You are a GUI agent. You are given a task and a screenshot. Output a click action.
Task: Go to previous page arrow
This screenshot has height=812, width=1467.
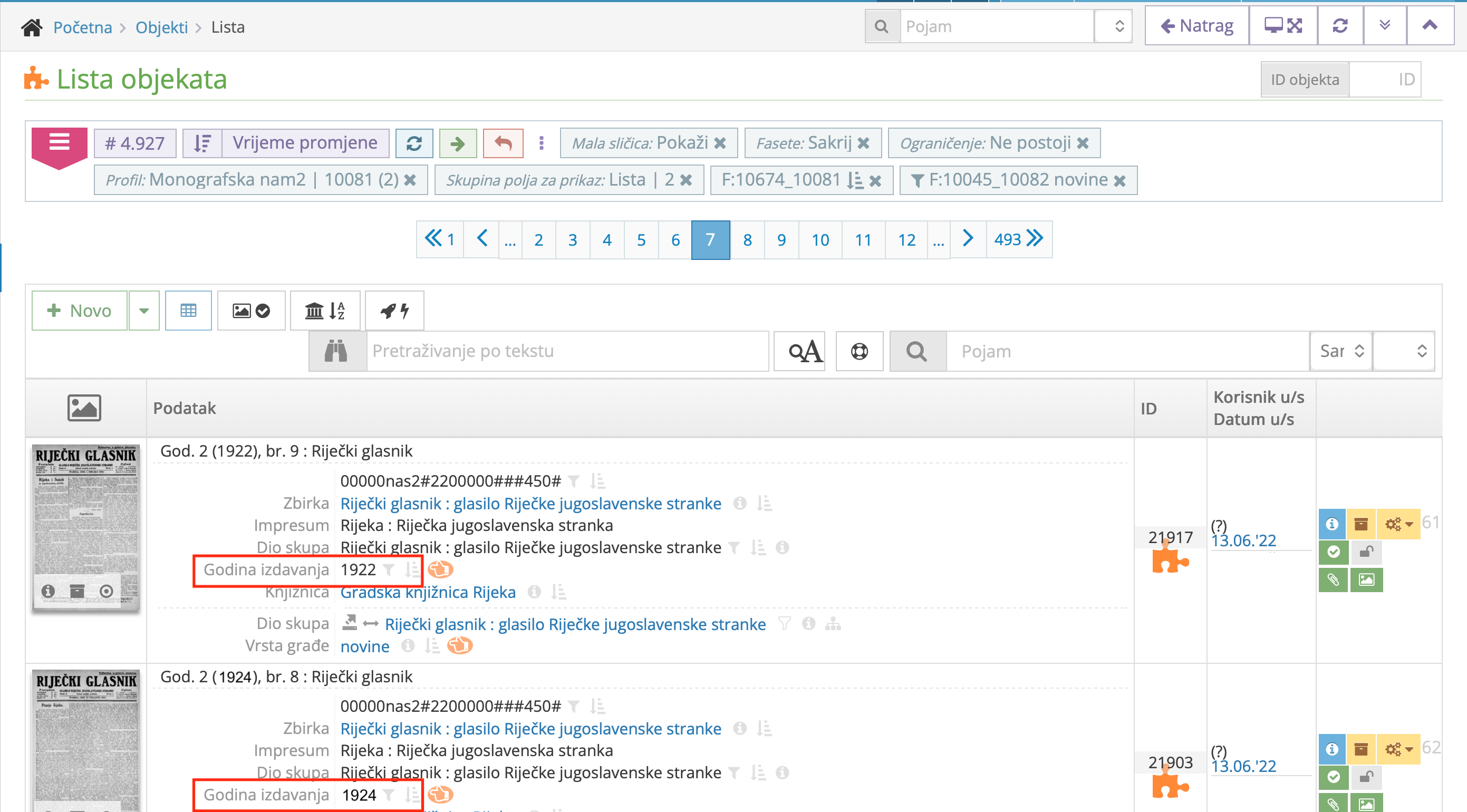482,239
